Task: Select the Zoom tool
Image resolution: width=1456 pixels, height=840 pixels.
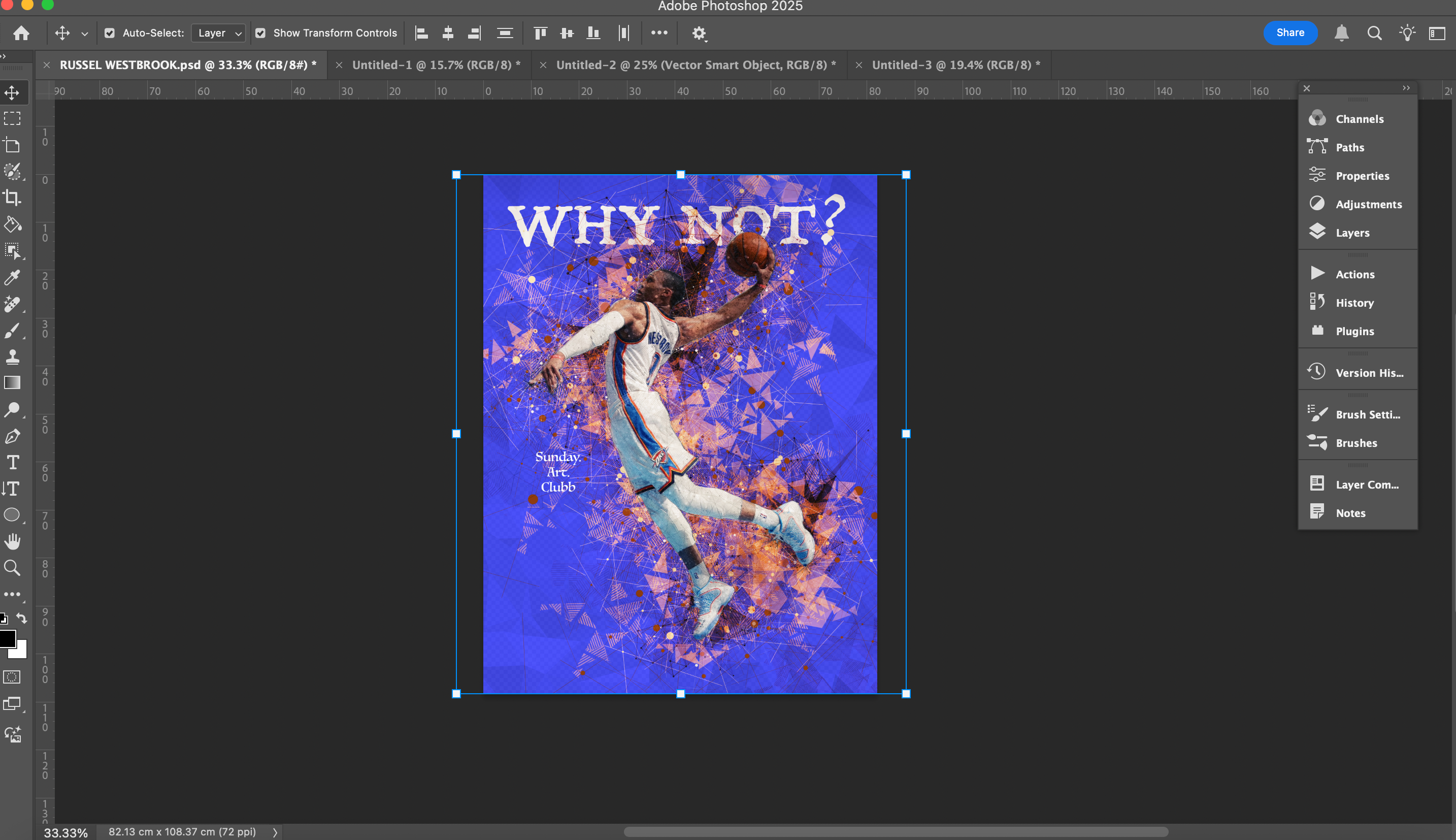Action: pyautogui.click(x=12, y=568)
